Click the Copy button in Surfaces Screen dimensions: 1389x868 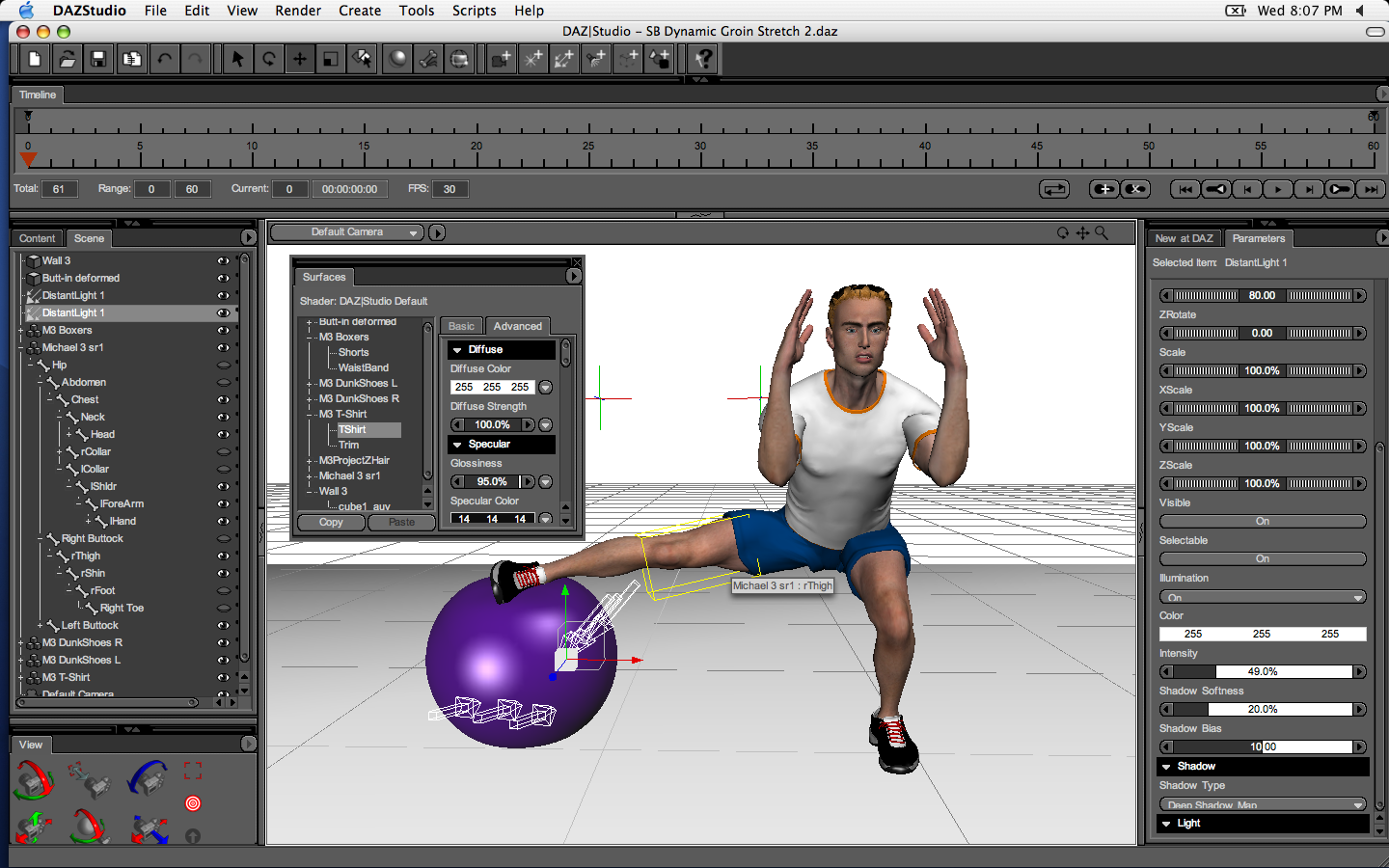click(331, 523)
